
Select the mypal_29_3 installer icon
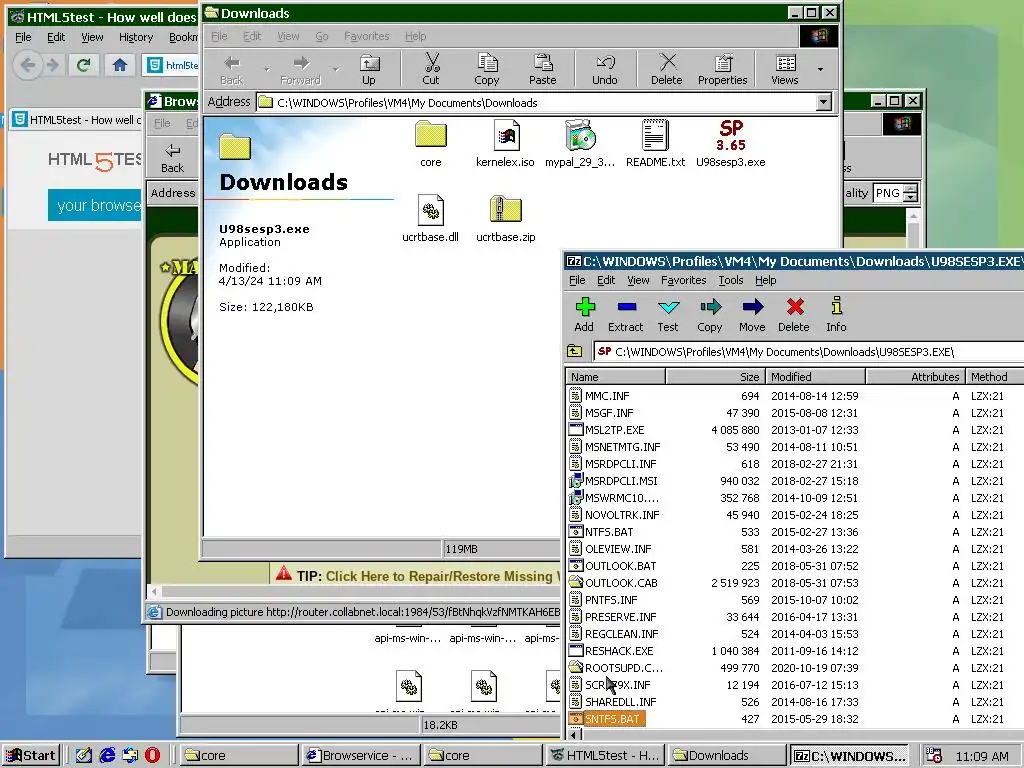580,144
